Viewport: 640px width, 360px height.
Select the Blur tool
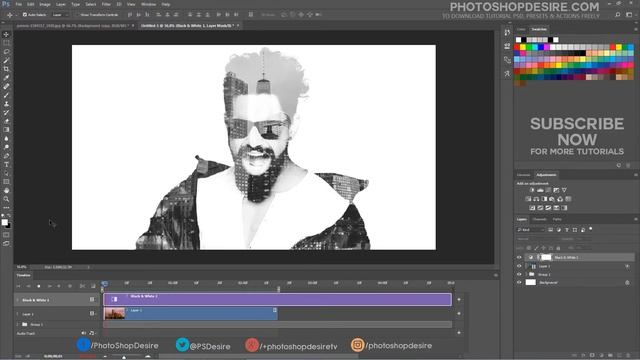pos(6,138)
